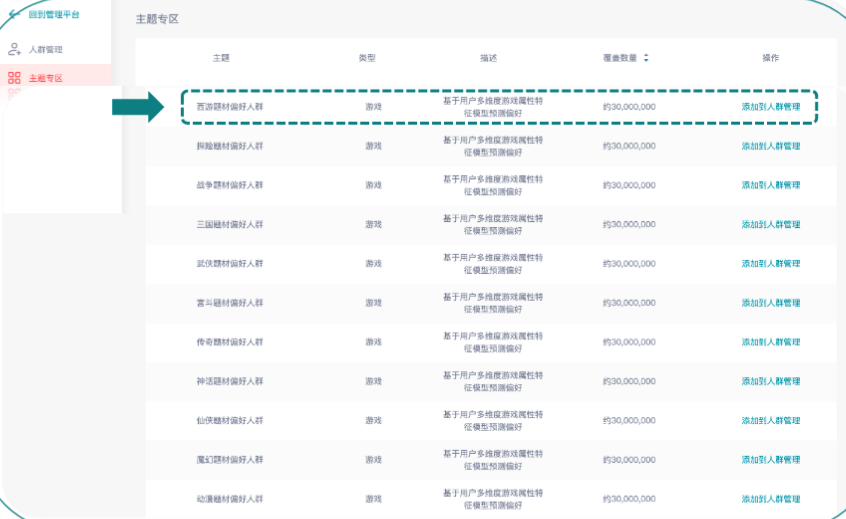
Task: Add 宫斗题材偏好人群 to 人群管理
Action: tap(770, 303)
